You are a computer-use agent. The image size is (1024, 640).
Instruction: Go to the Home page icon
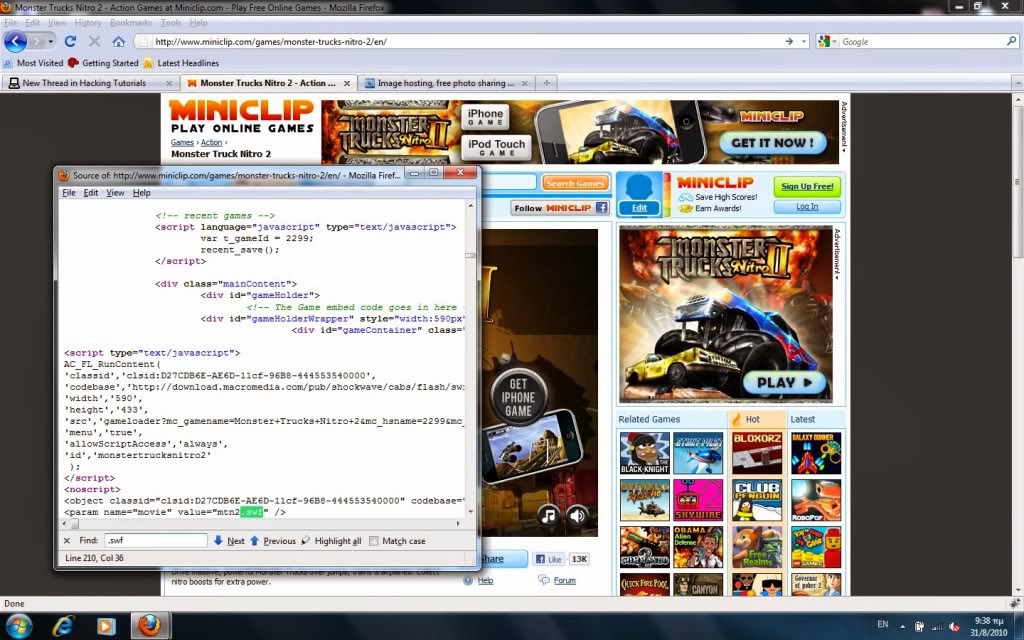(118, 41)
